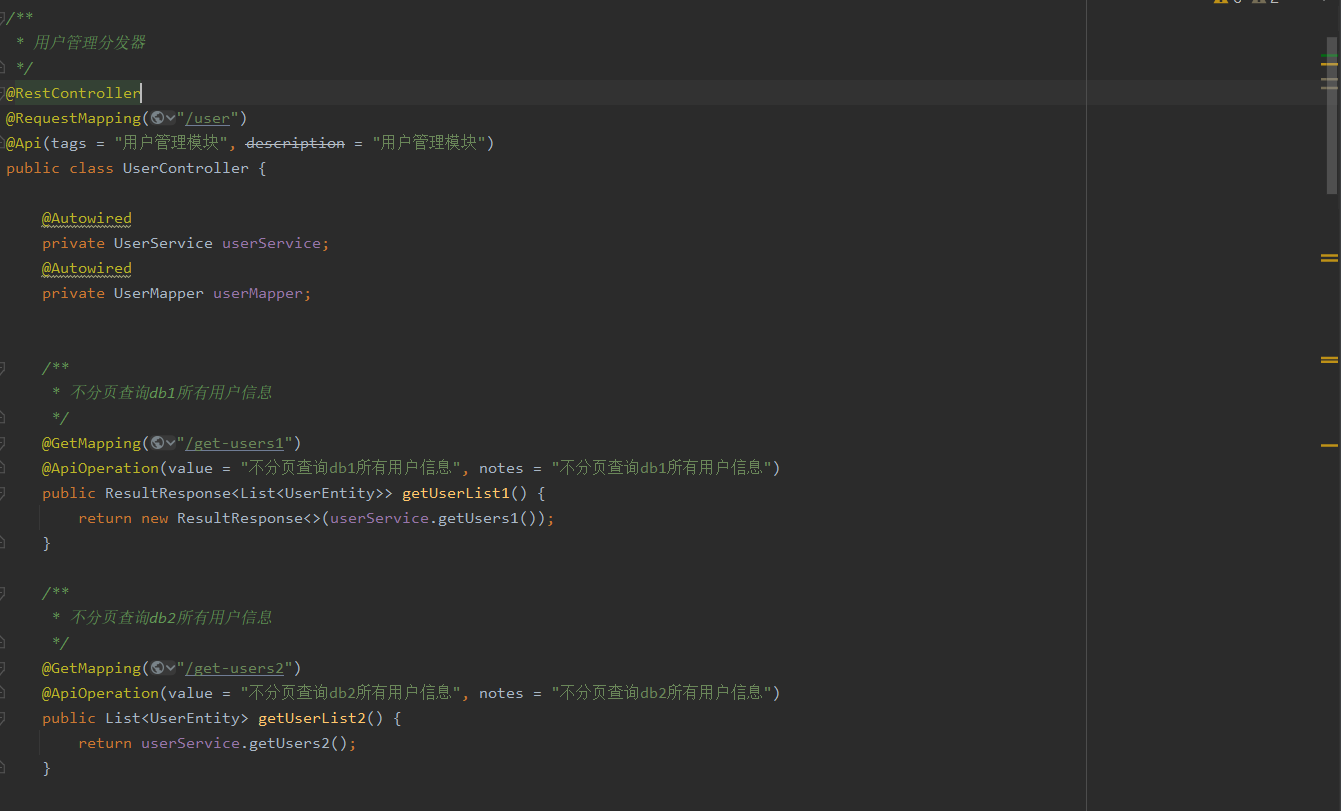Collapse the class Javadoc comment fold marker
1341x811 pixels.
(x=2, y=18)
